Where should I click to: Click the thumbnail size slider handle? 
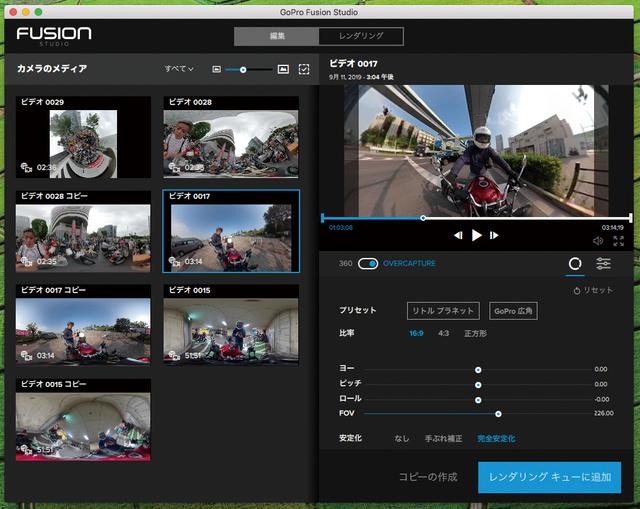pos(243,70)
